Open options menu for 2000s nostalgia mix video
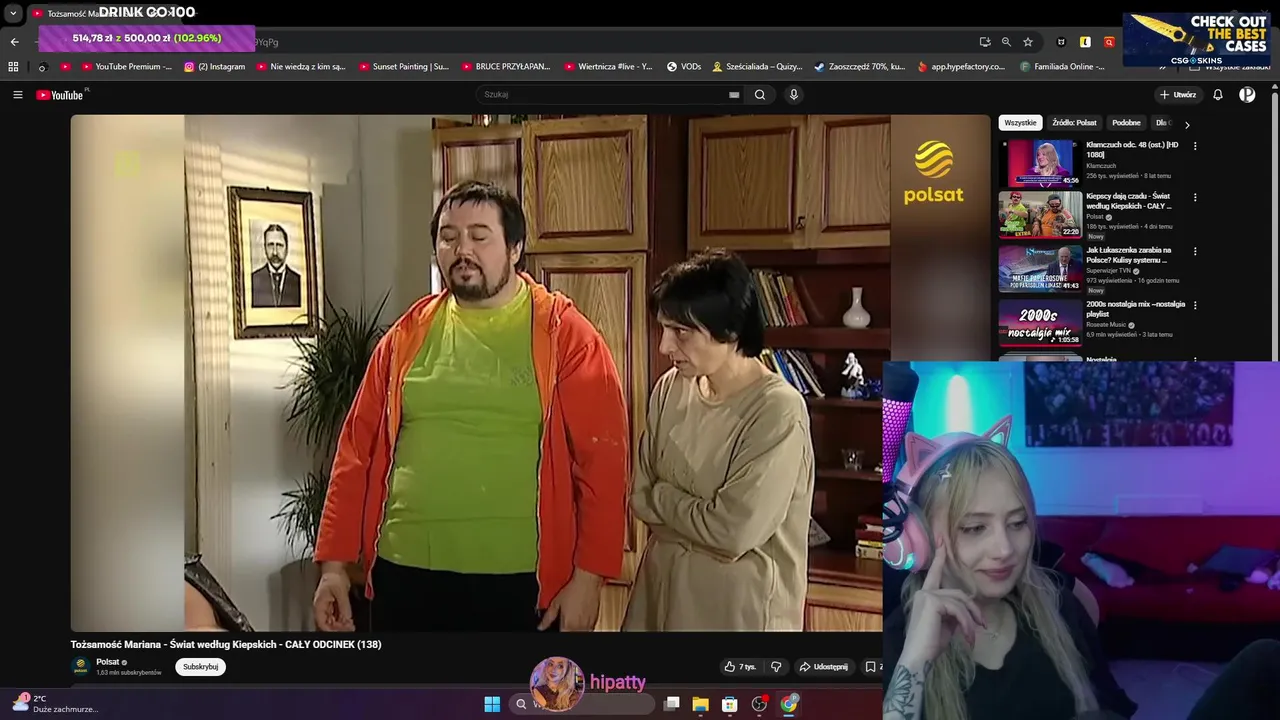The image size is (1280, 720). coord(1195,305)
